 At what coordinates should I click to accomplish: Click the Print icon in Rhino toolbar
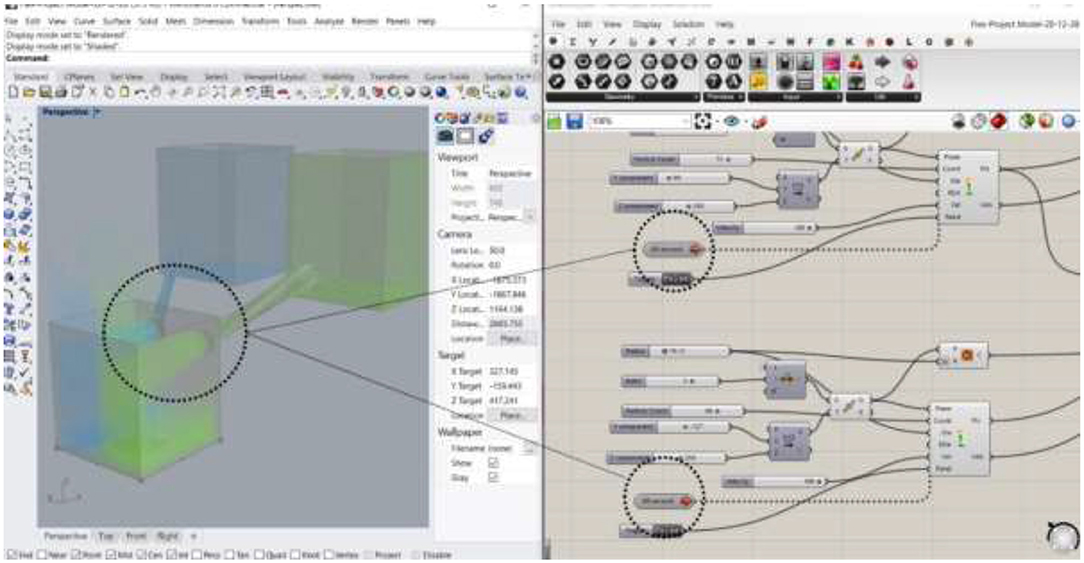(61, 92)
